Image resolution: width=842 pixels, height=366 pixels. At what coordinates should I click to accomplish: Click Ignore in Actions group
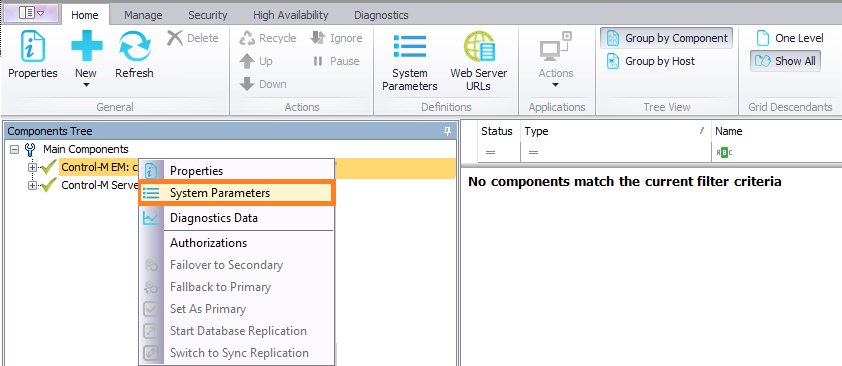(336, 38)
